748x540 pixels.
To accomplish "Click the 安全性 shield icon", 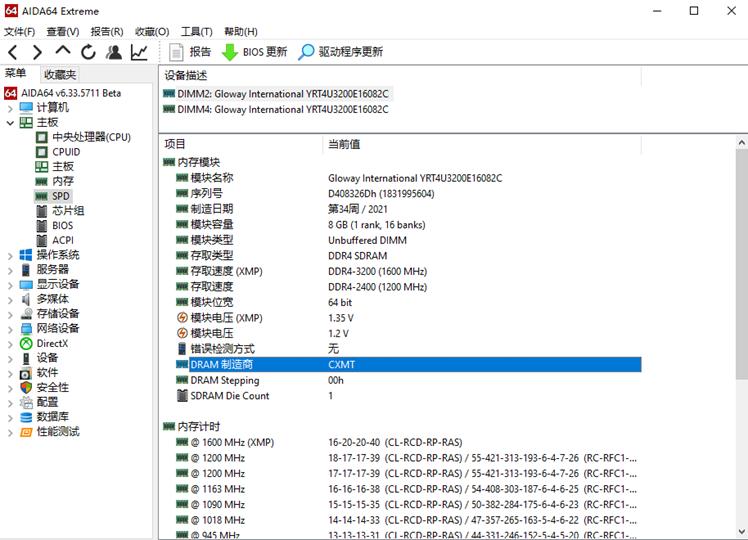I will (x=26, y=387).
